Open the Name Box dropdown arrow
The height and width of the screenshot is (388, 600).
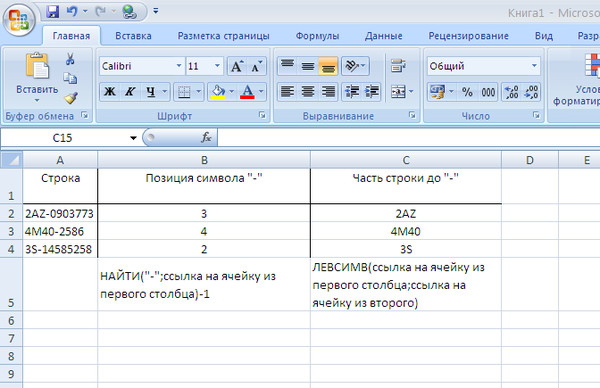coord(133,138)
